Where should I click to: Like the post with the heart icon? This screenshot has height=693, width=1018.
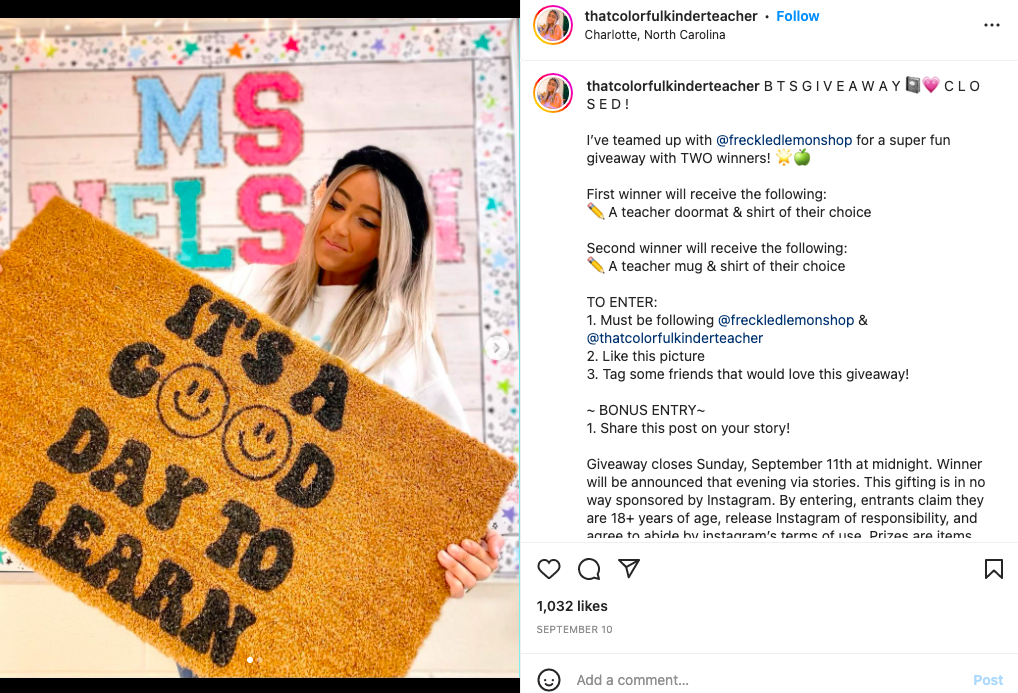pos(549,569)
